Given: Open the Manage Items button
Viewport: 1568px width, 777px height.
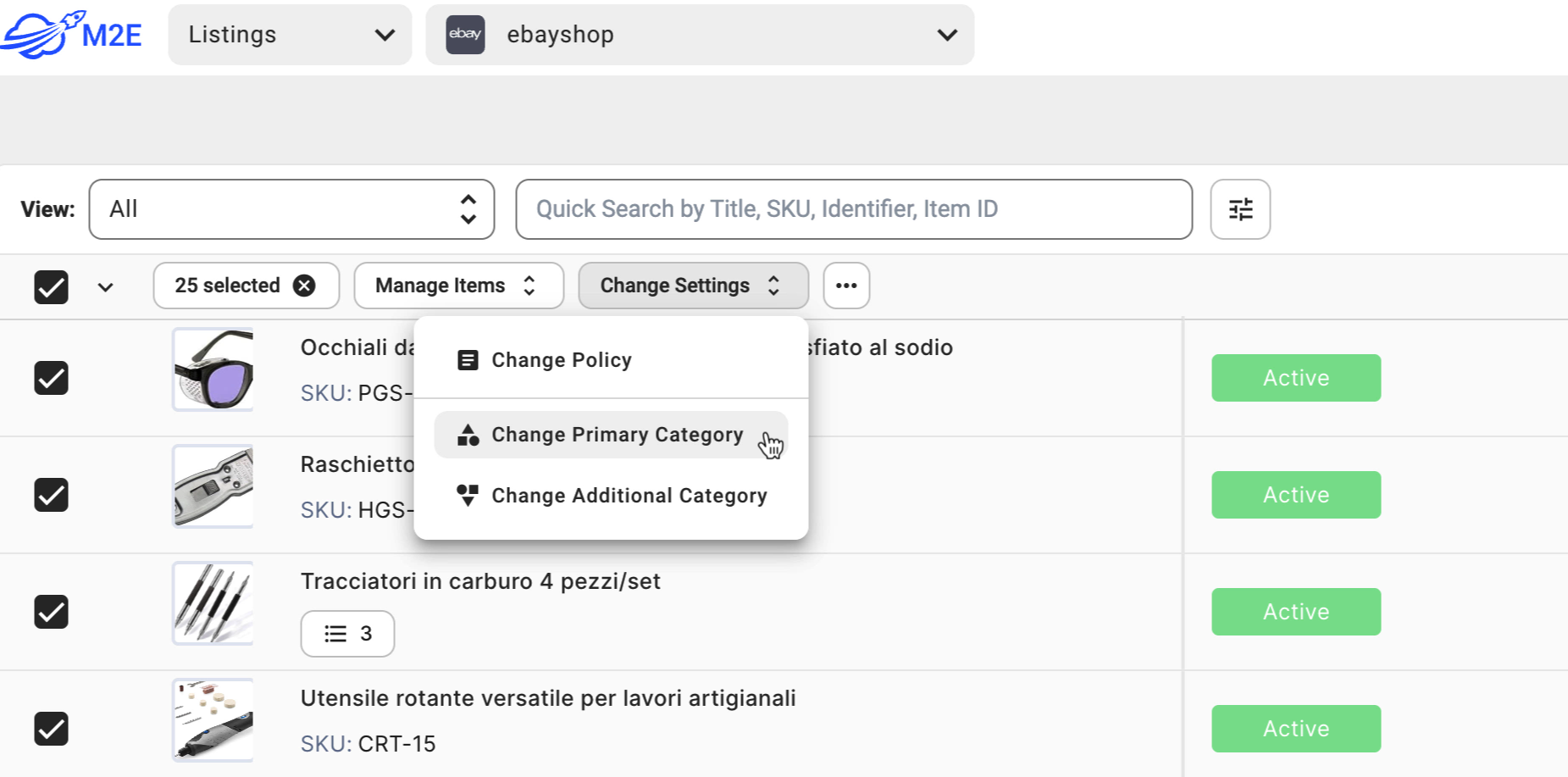Looking at the screenshot, I should [x=458, y=286].
